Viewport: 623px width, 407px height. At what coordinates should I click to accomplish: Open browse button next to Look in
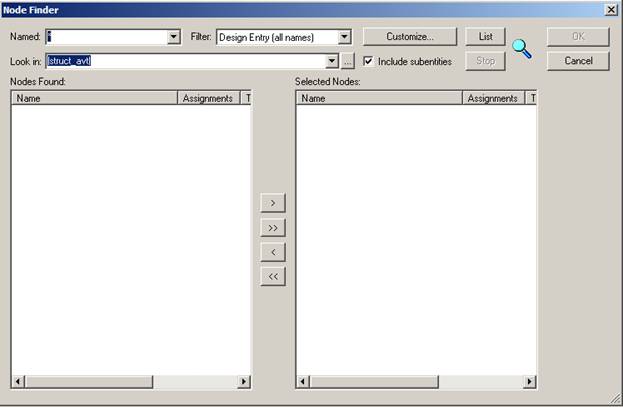(348, 62)
